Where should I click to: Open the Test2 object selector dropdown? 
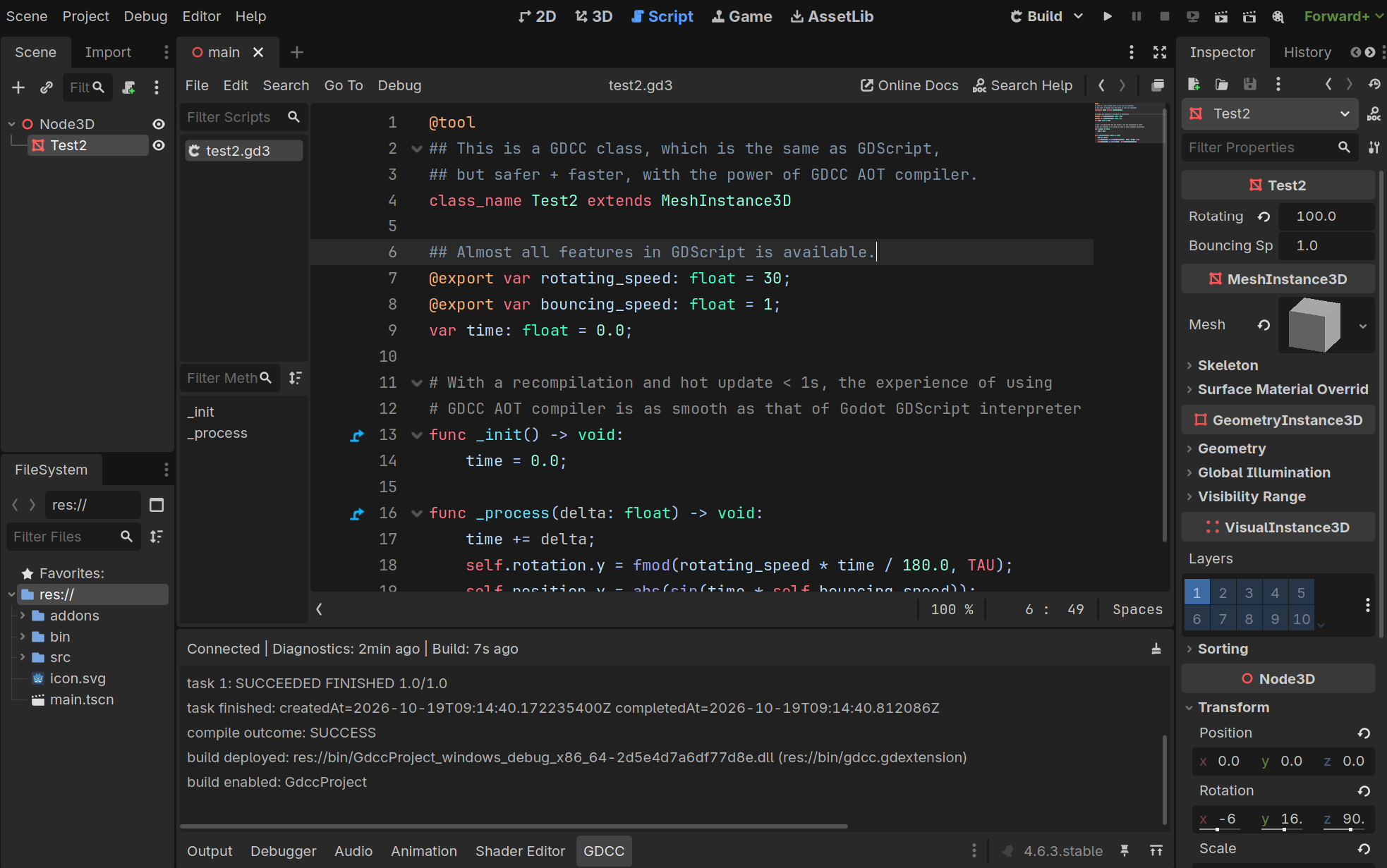pos(1269,114)
